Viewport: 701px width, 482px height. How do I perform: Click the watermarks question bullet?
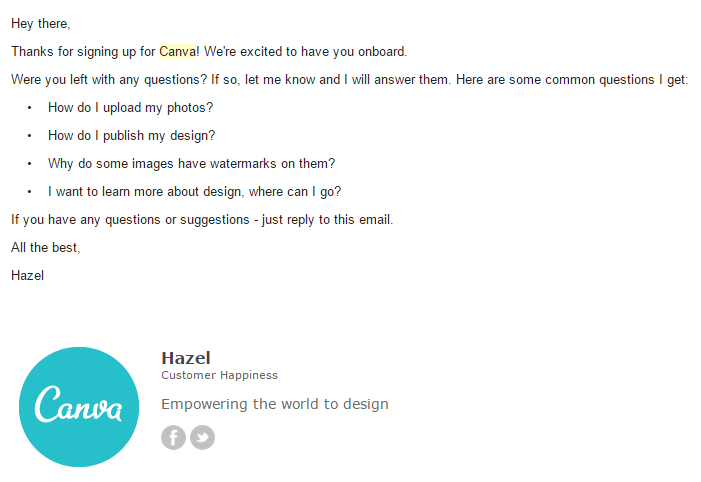[x=191, y=164]
